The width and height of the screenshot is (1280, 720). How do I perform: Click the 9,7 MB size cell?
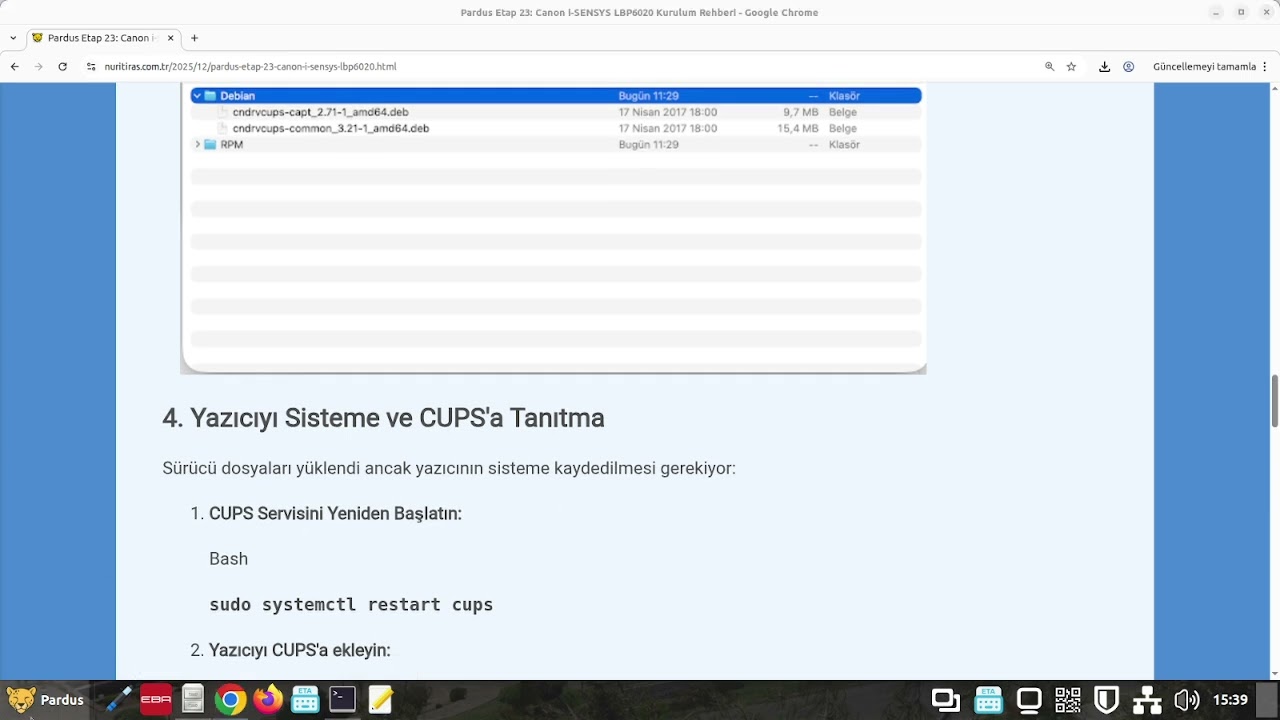(x=800, y=112)
